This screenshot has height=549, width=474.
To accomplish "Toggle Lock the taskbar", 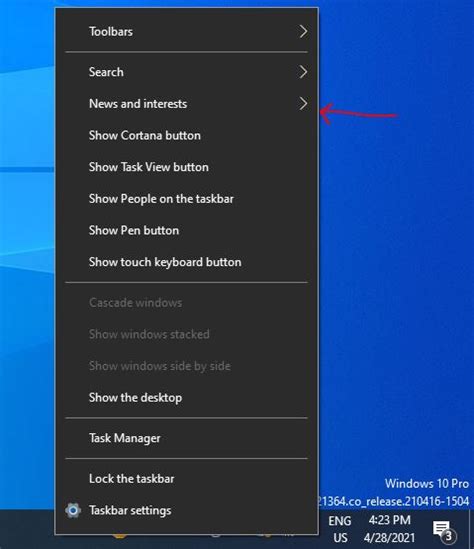I will coord(186,479).
